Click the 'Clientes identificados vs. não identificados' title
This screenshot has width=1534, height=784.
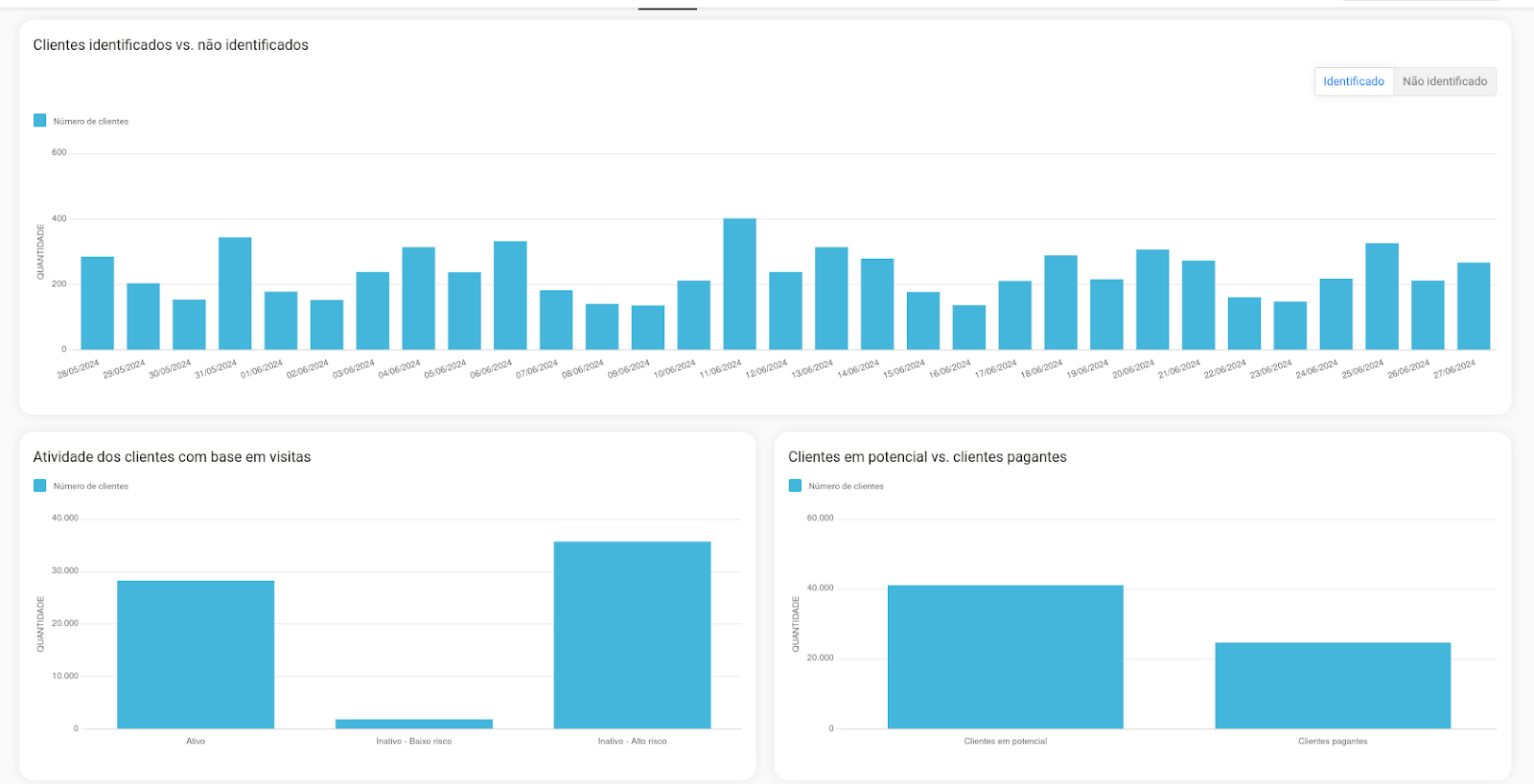(x=171, y=45)
